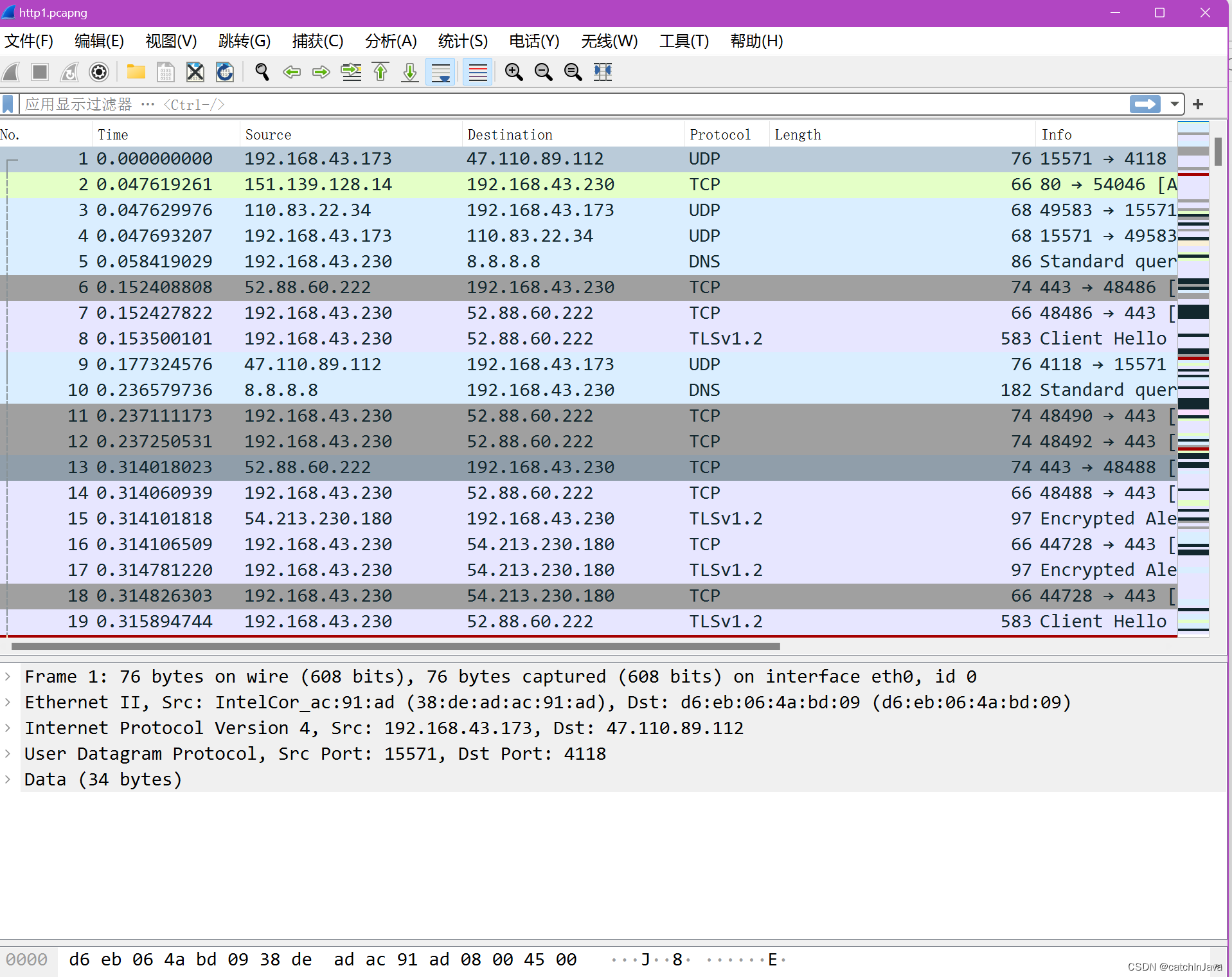Expand Ethernet II details row

8,702
